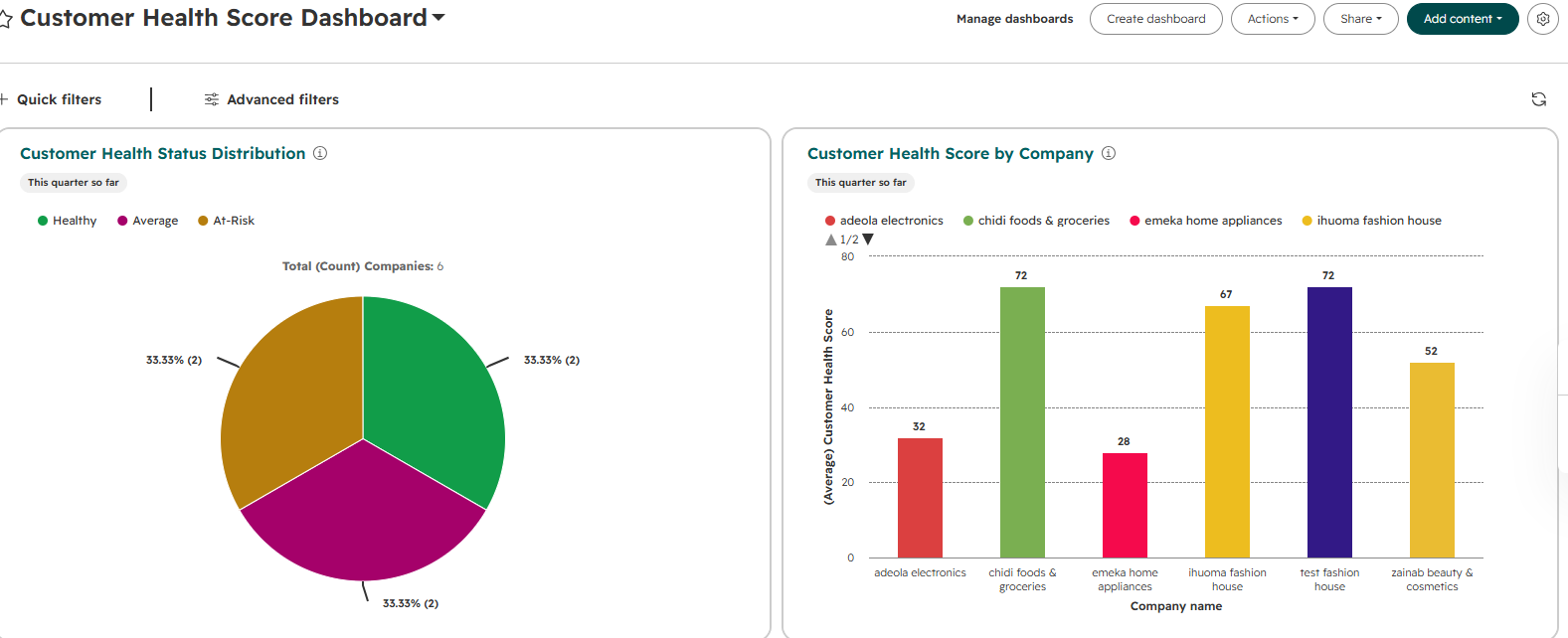Click the chidi foods & groceries green bar

(x=1022, y=422)
